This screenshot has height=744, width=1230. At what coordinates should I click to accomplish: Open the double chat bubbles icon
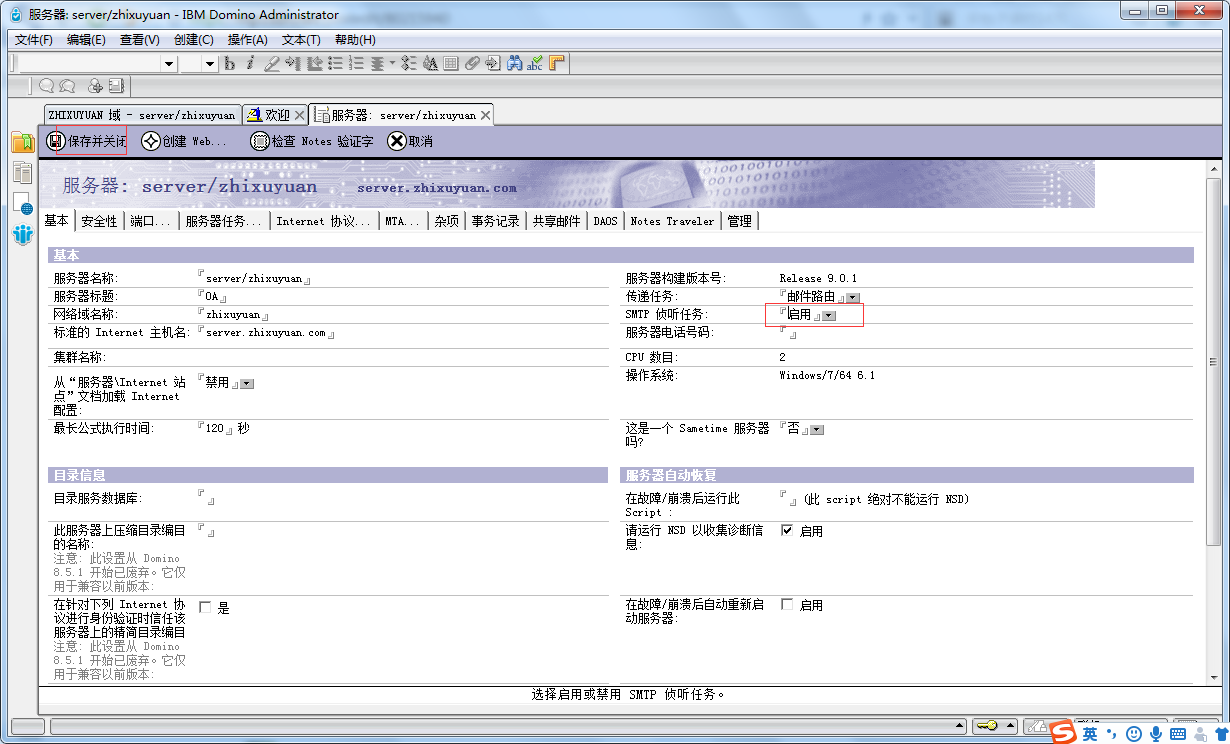67,86
